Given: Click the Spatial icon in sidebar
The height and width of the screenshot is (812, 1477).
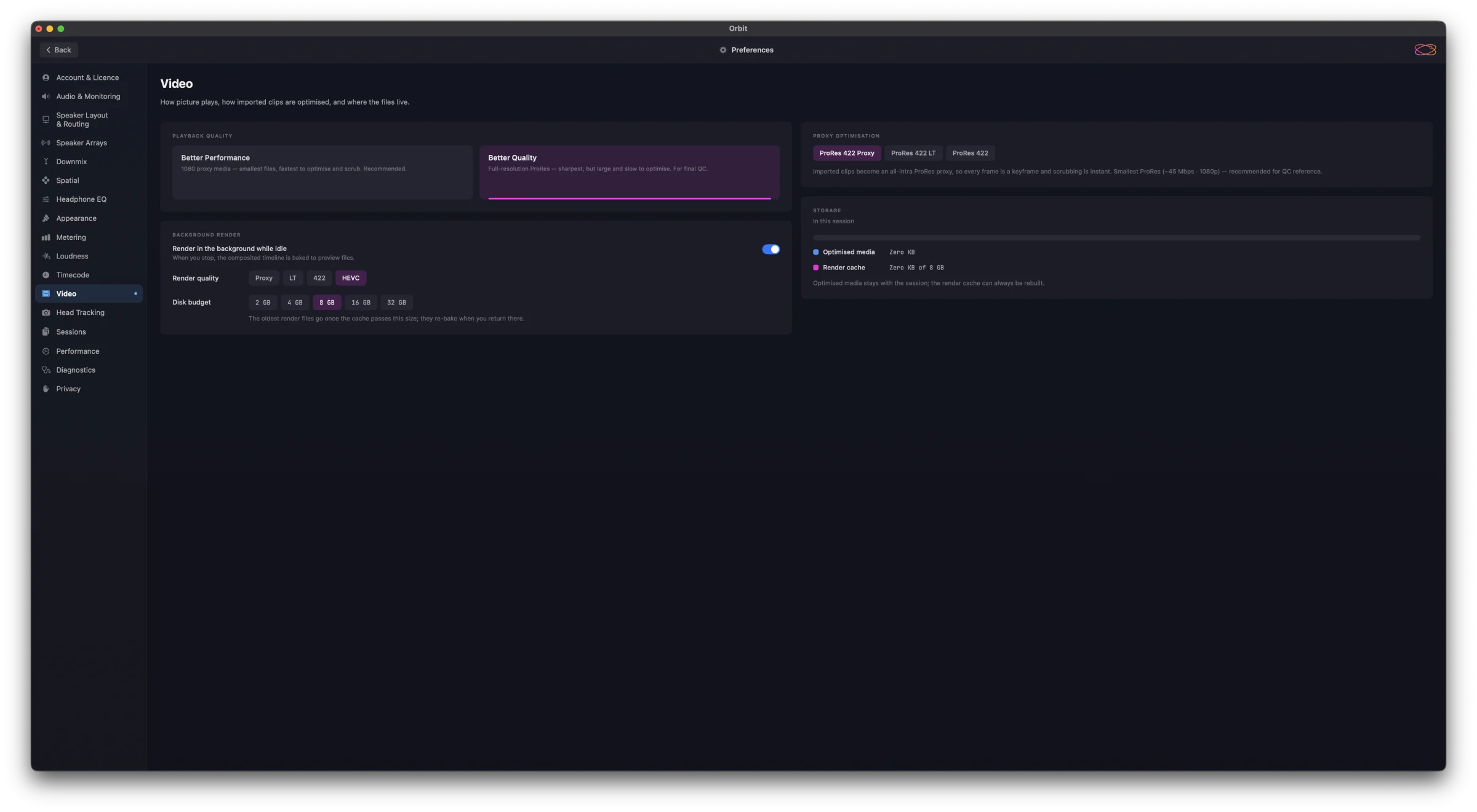Looking at the screenshot, I should 46,180.
